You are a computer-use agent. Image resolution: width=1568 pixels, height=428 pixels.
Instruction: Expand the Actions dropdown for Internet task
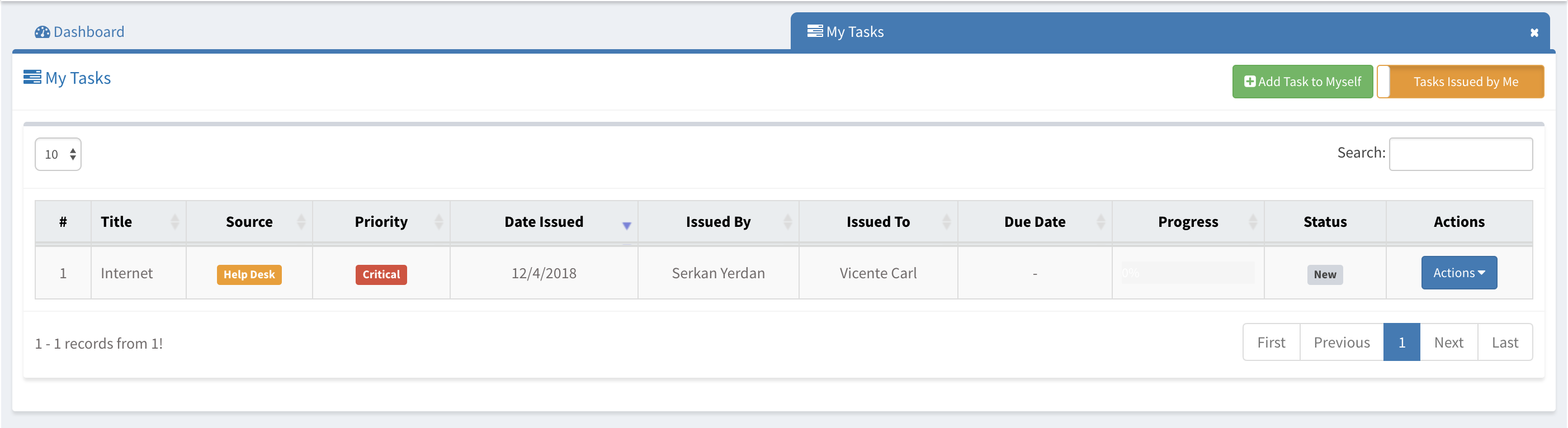pos(1458,273)
